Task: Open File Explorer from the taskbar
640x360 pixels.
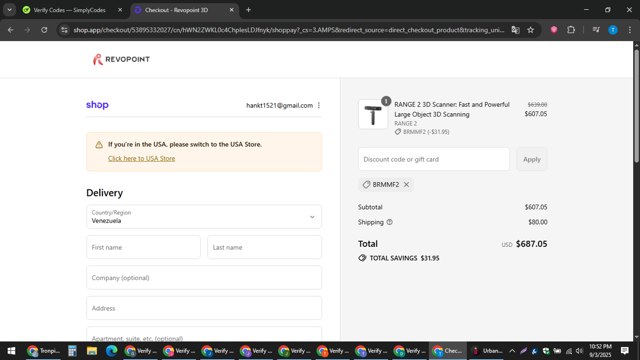Action: [x=92, y=351]
